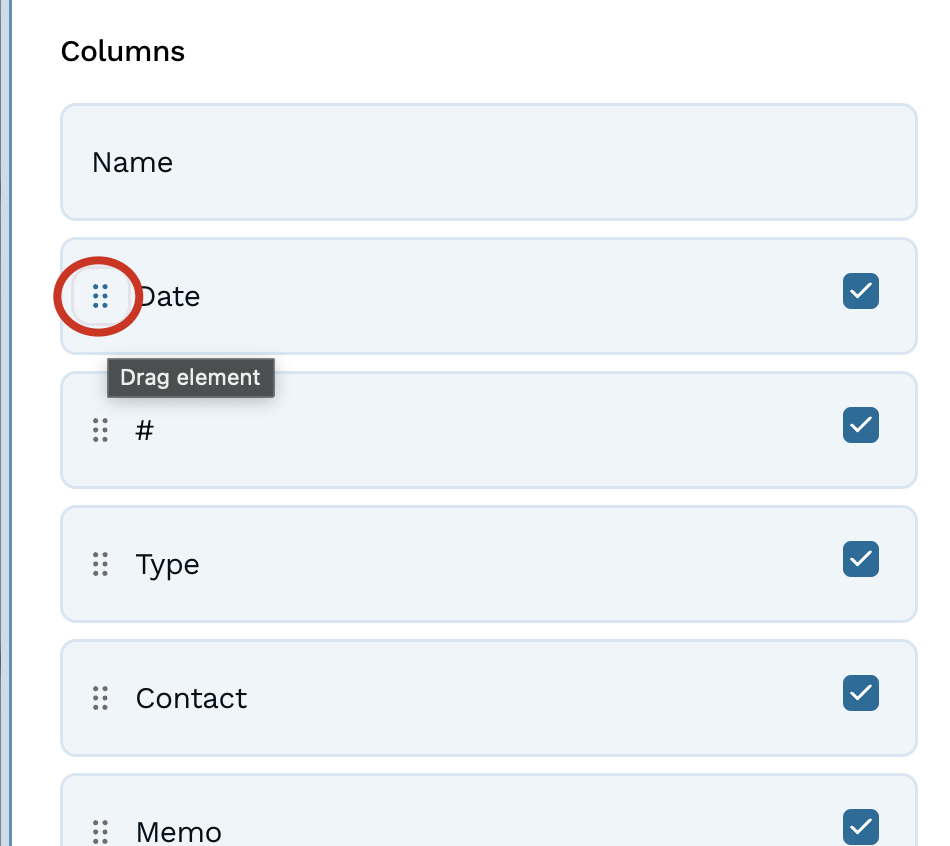Select the # column label
950x846 pixels.
tap(145, 431)
